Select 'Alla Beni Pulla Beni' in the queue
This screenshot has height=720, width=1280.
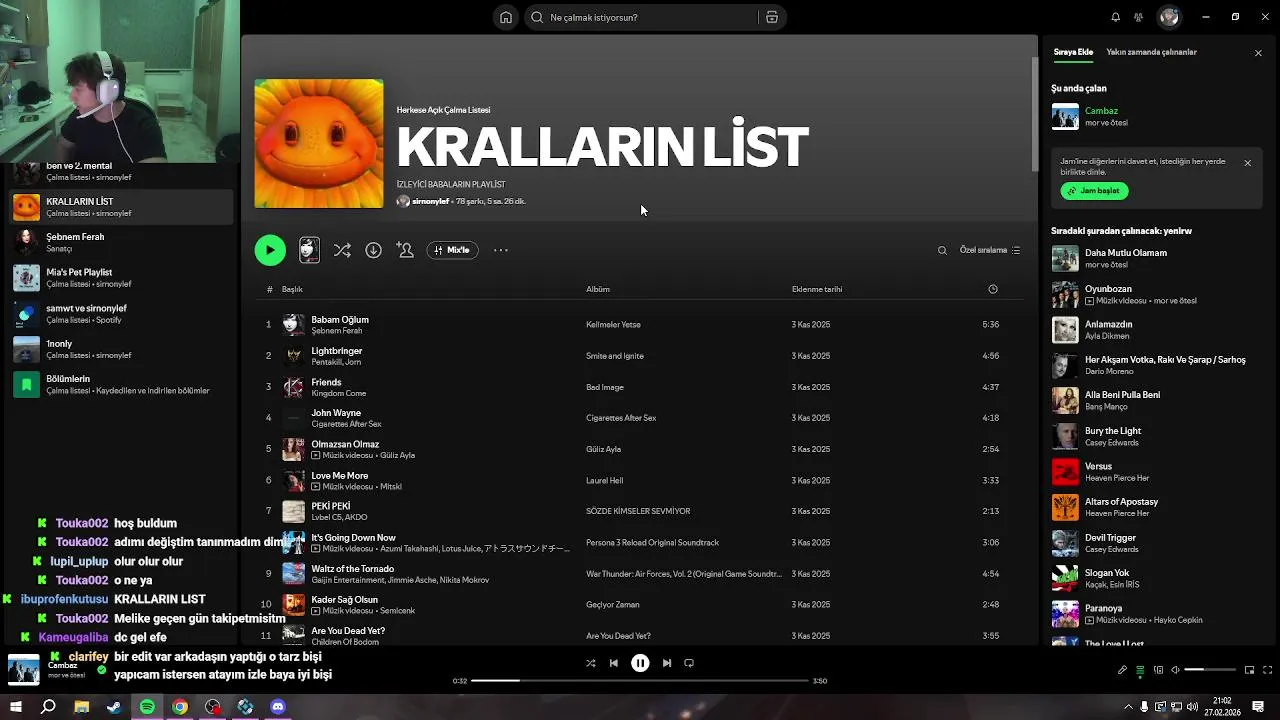[x=1122, y=395]
